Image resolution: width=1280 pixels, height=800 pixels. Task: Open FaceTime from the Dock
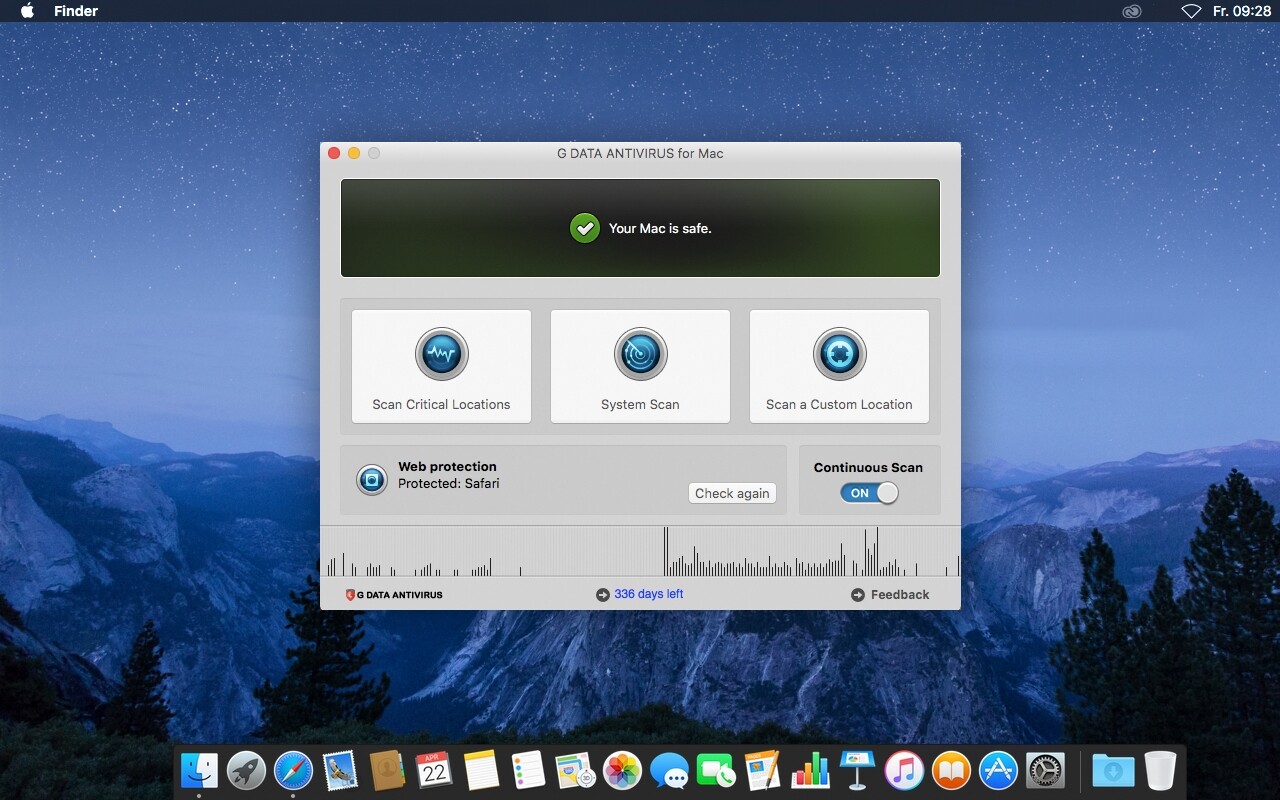click(x=716, y=771)
